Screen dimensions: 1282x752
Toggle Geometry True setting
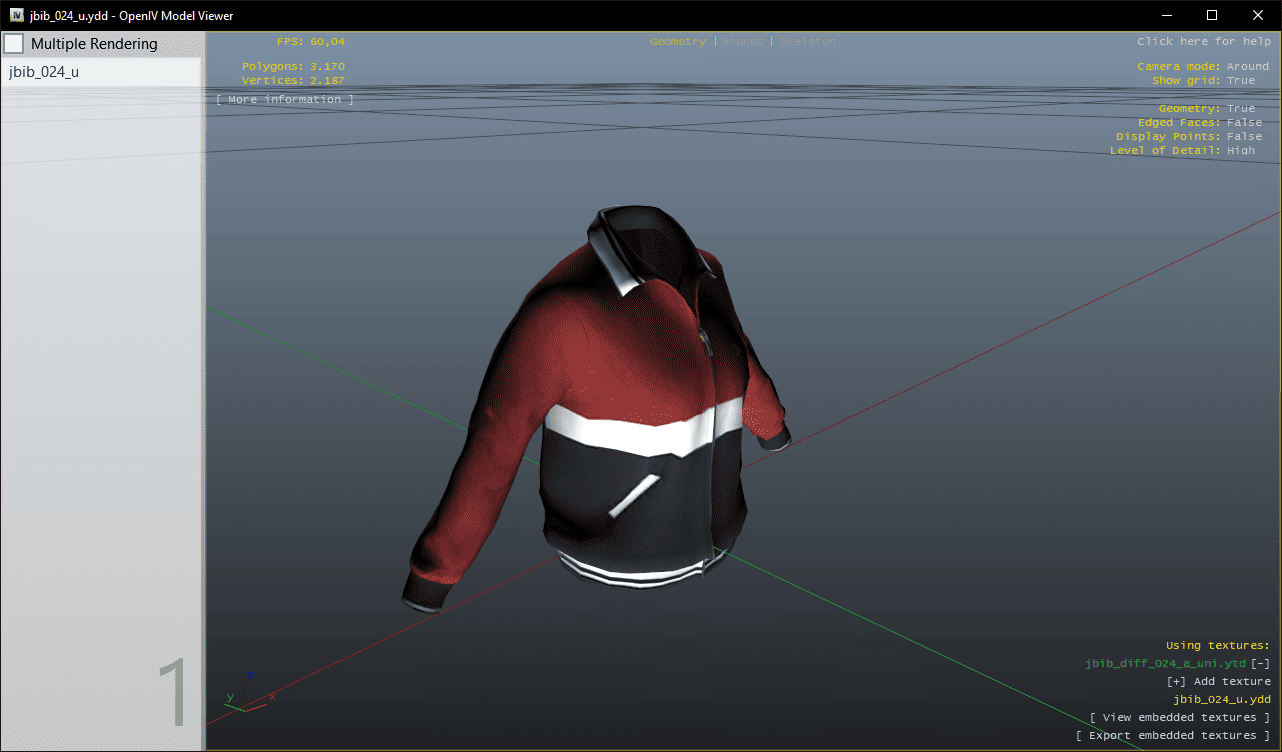pos(1240,108)
